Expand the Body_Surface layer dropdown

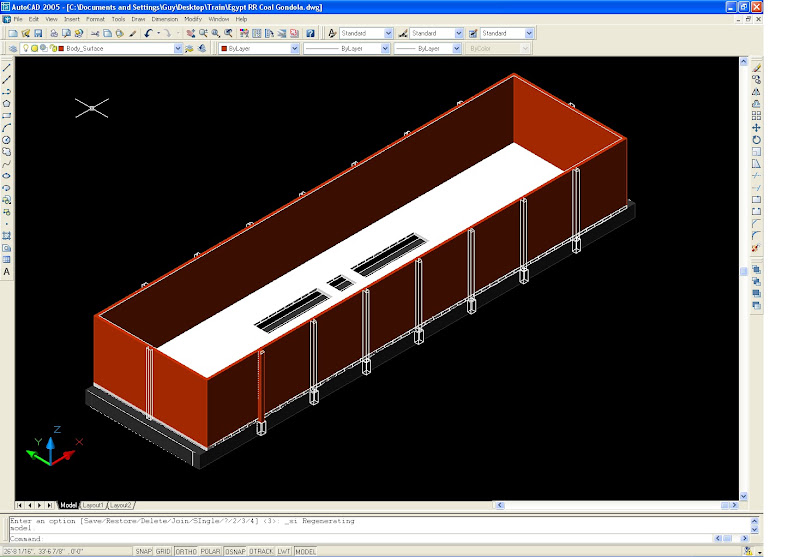[x=178, y=48]
